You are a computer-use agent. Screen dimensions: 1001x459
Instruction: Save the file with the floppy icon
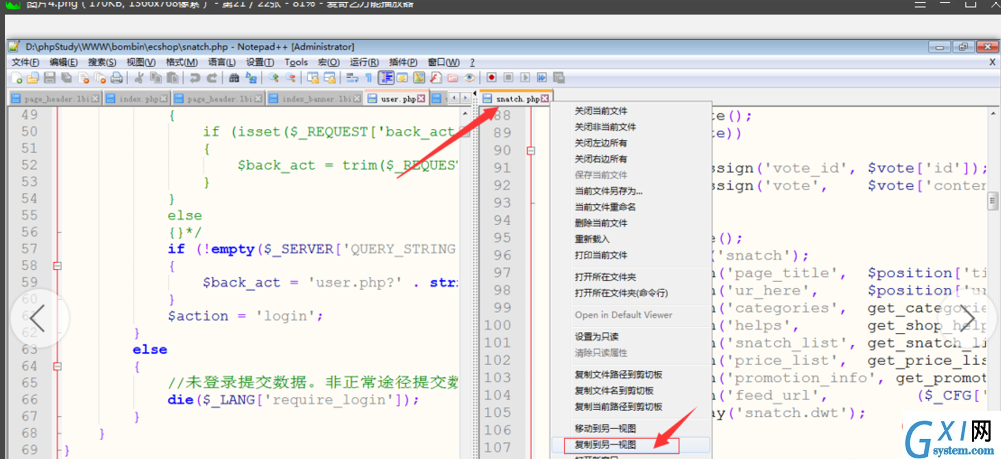click(x=49, y=78)
